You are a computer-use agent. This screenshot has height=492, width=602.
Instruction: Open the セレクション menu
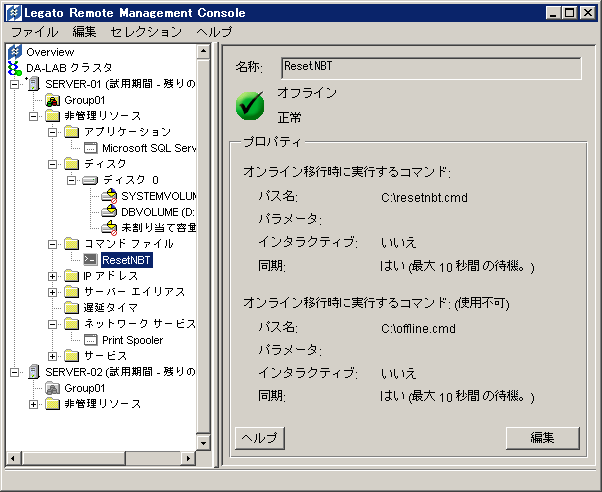click(146, 32)
